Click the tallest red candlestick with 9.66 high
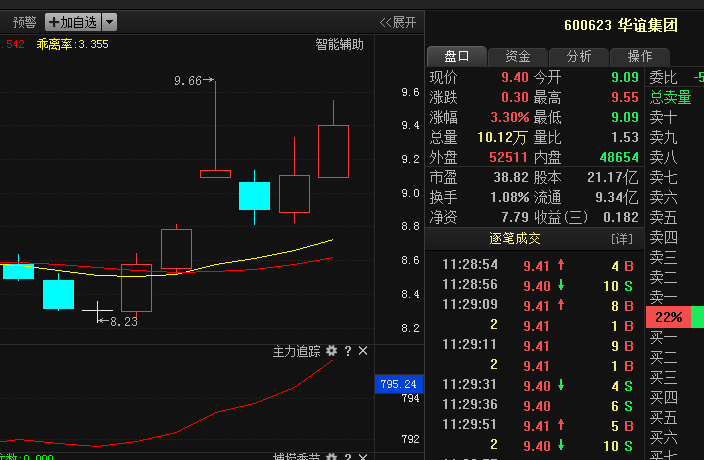 pyautogui.click(x=216, y=174)
